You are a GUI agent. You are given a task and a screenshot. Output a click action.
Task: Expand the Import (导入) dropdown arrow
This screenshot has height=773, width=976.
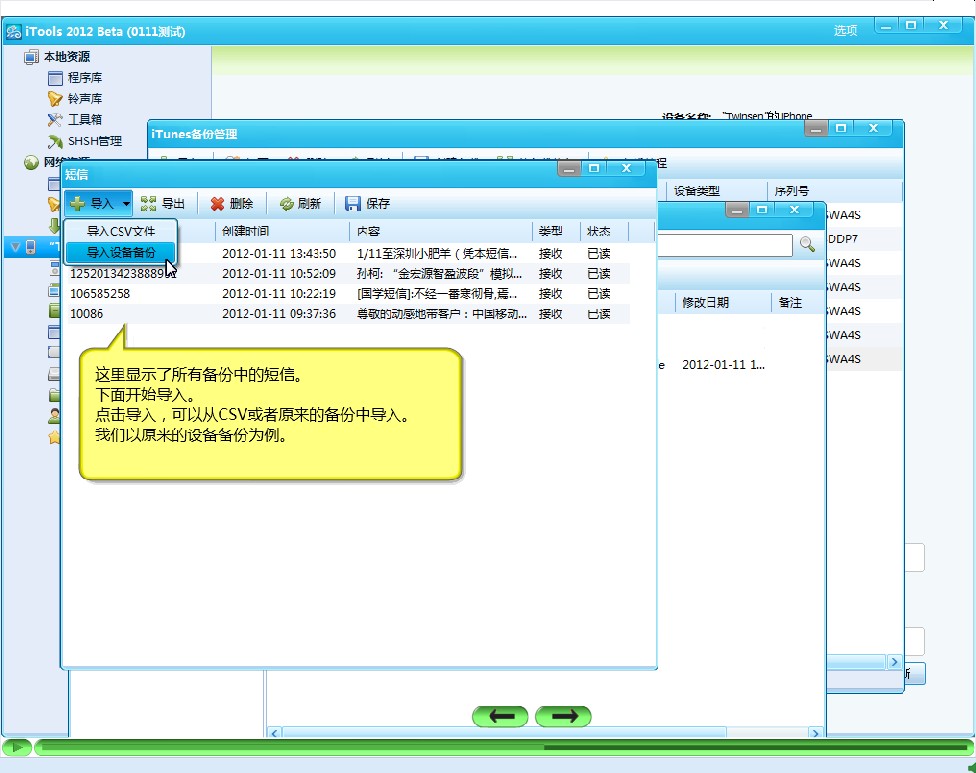(126, 204)
